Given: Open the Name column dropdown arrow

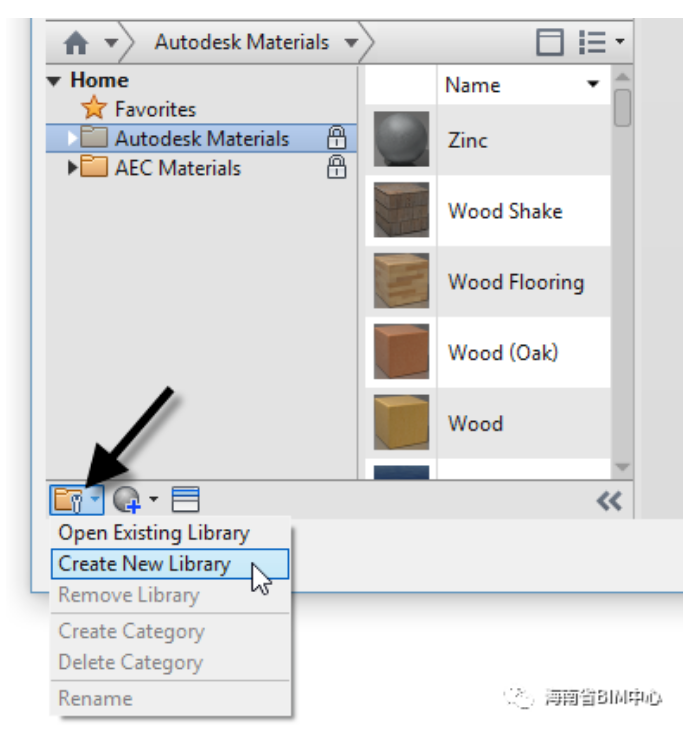Looking at the screenshot, I should click(593, 84).
